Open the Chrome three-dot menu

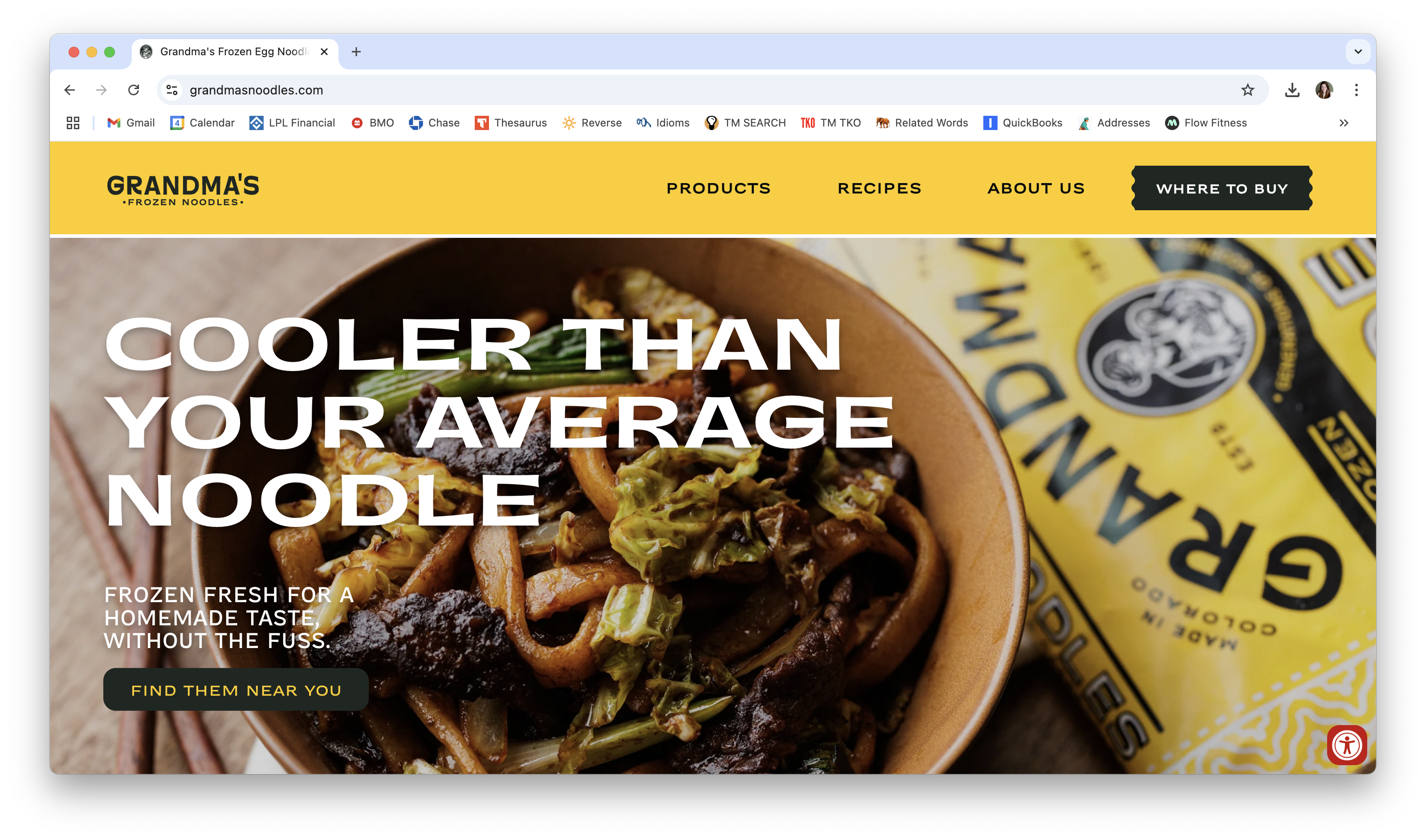(x=1357, y=90)
